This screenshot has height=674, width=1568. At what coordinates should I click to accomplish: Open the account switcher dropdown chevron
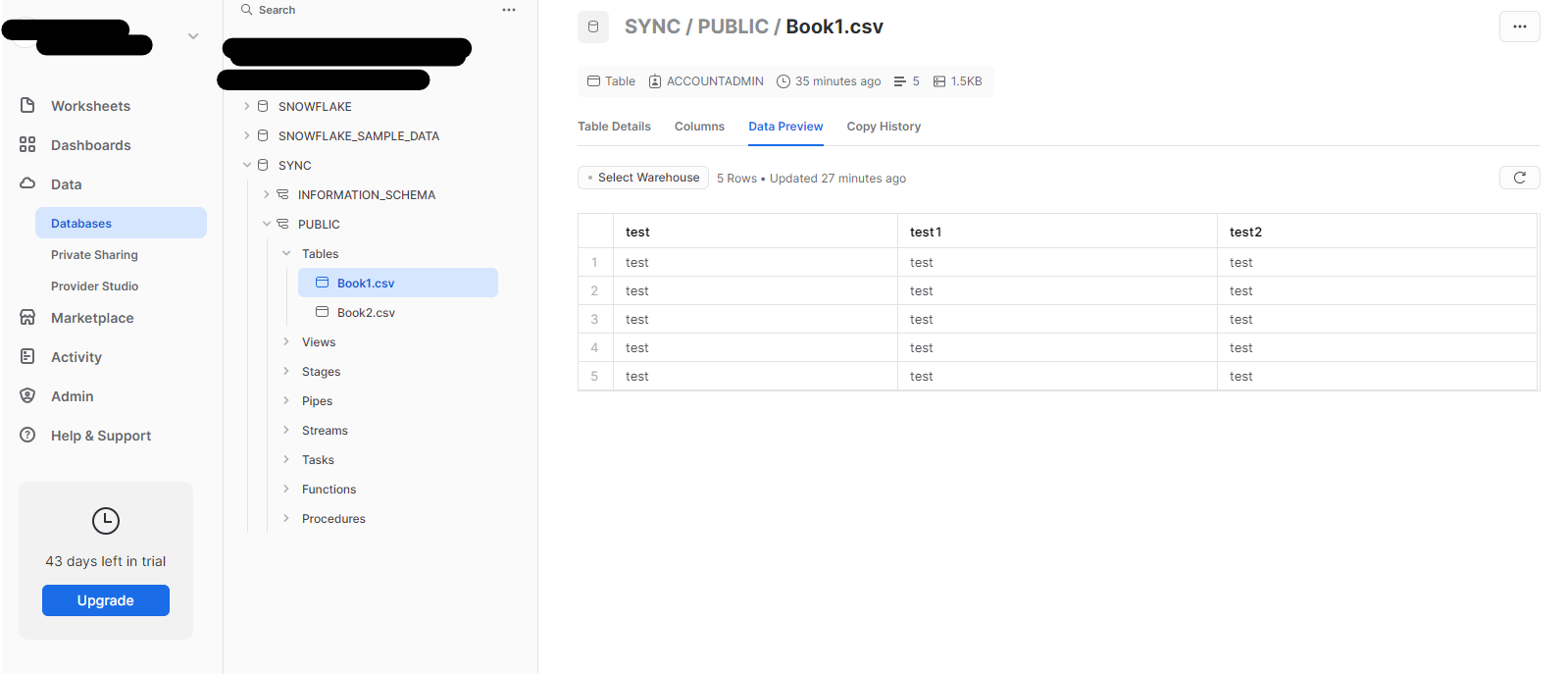click(193, 36)
